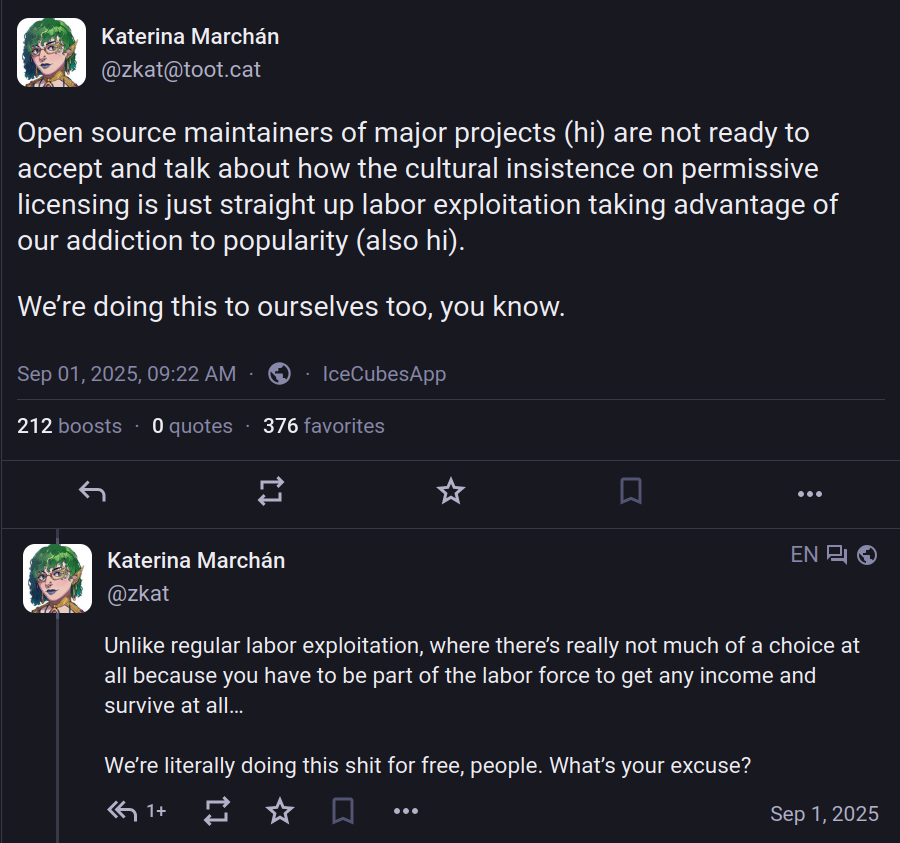
Task: Click the globe visibility icon beside the timestamp
Action: [x=279, y=373]
